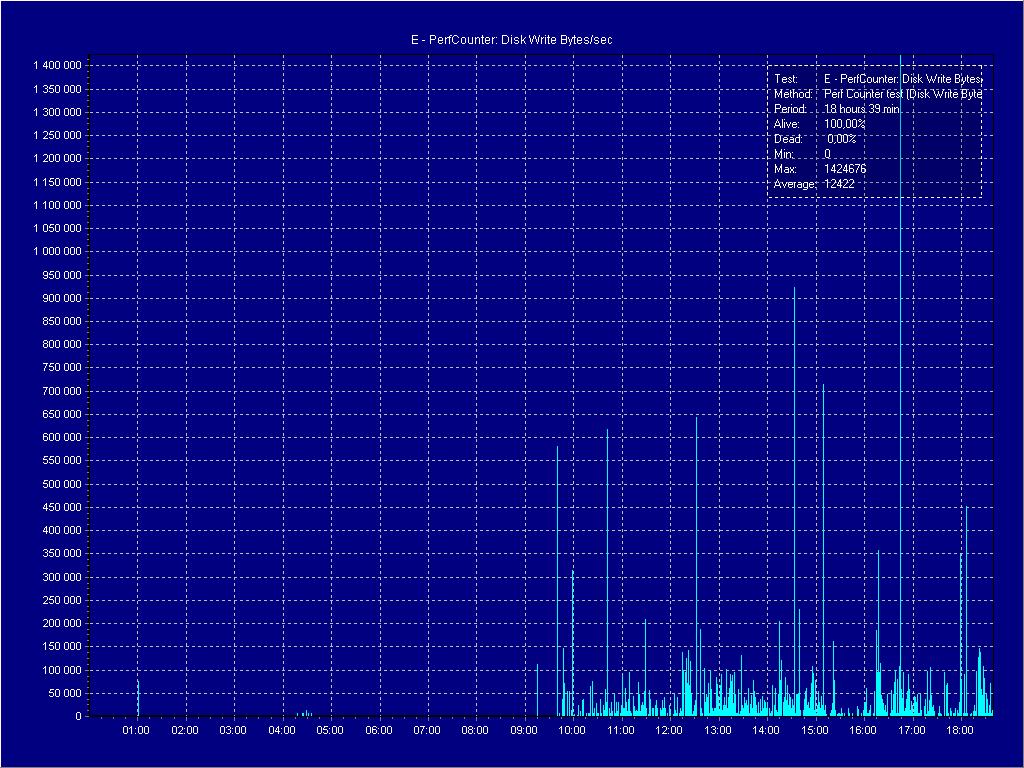1024x768 pixels.
Task: Click the small spike at 01:00 on the graph
Action: [138, 698]
